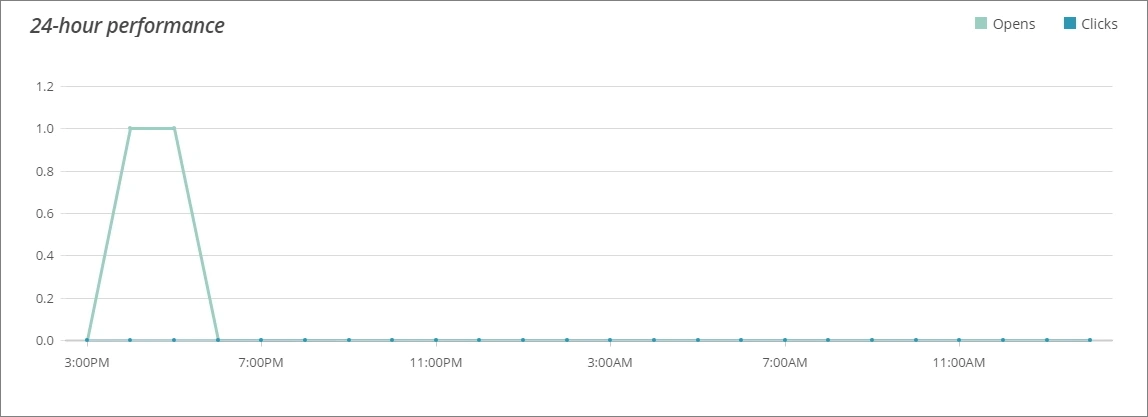Viewport: 1148px width, 417px height.
Task: Click the 7:00AM x-axis label
Action: [785, 363]
